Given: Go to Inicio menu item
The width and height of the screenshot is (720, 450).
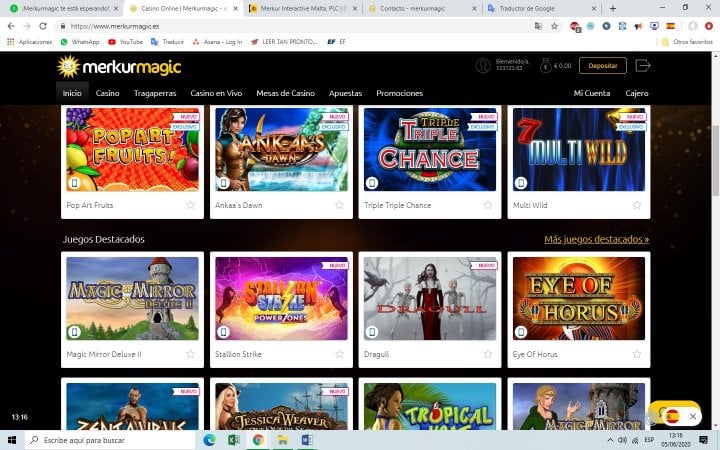Looking at the screenshot, I should pos(72,93).
